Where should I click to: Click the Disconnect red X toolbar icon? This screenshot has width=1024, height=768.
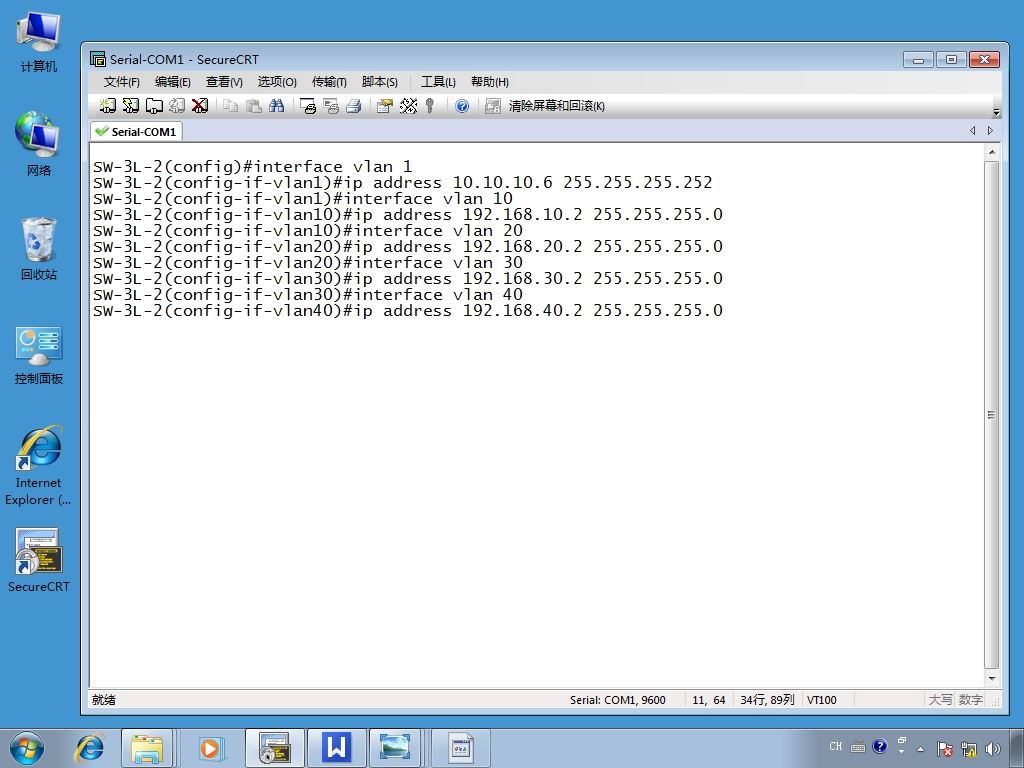pos(200,105)
